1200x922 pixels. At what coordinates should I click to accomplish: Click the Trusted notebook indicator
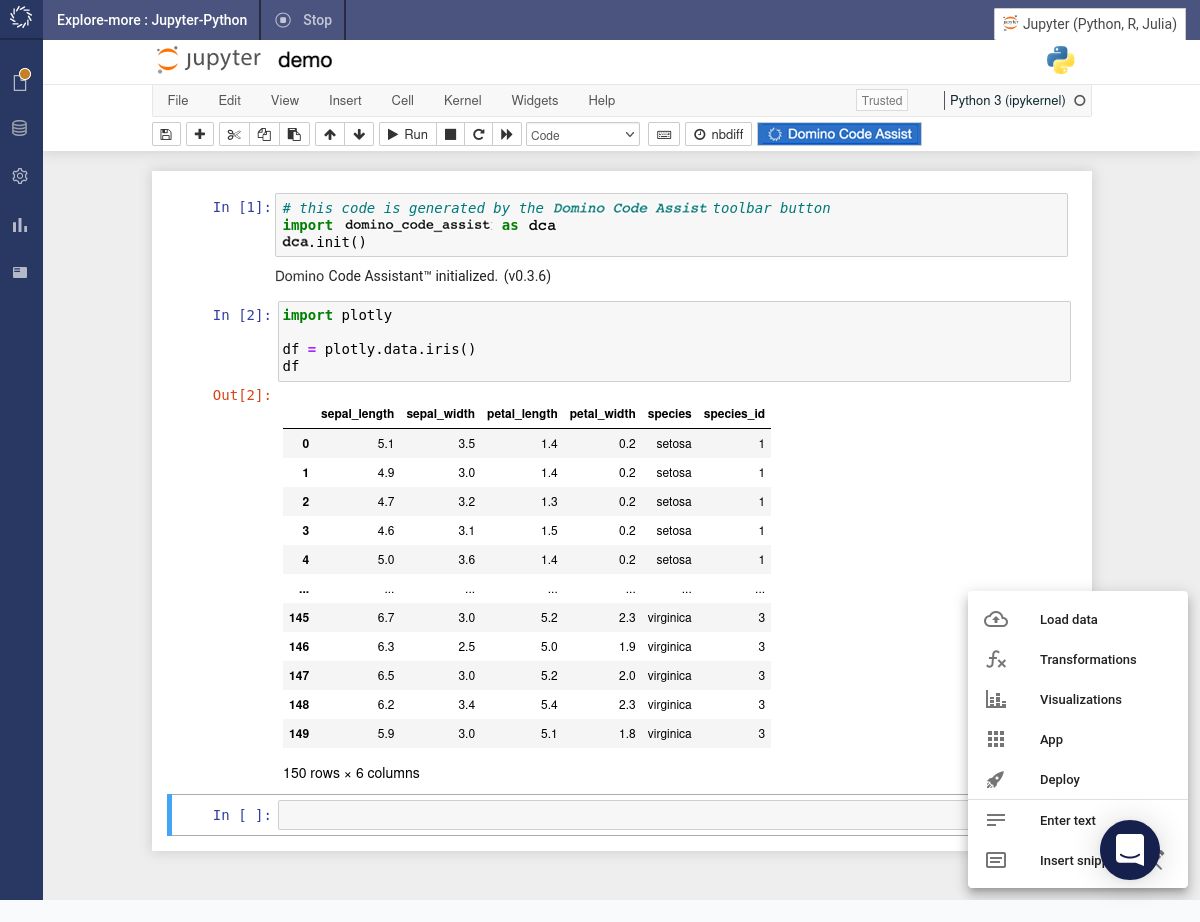point(882,100)
